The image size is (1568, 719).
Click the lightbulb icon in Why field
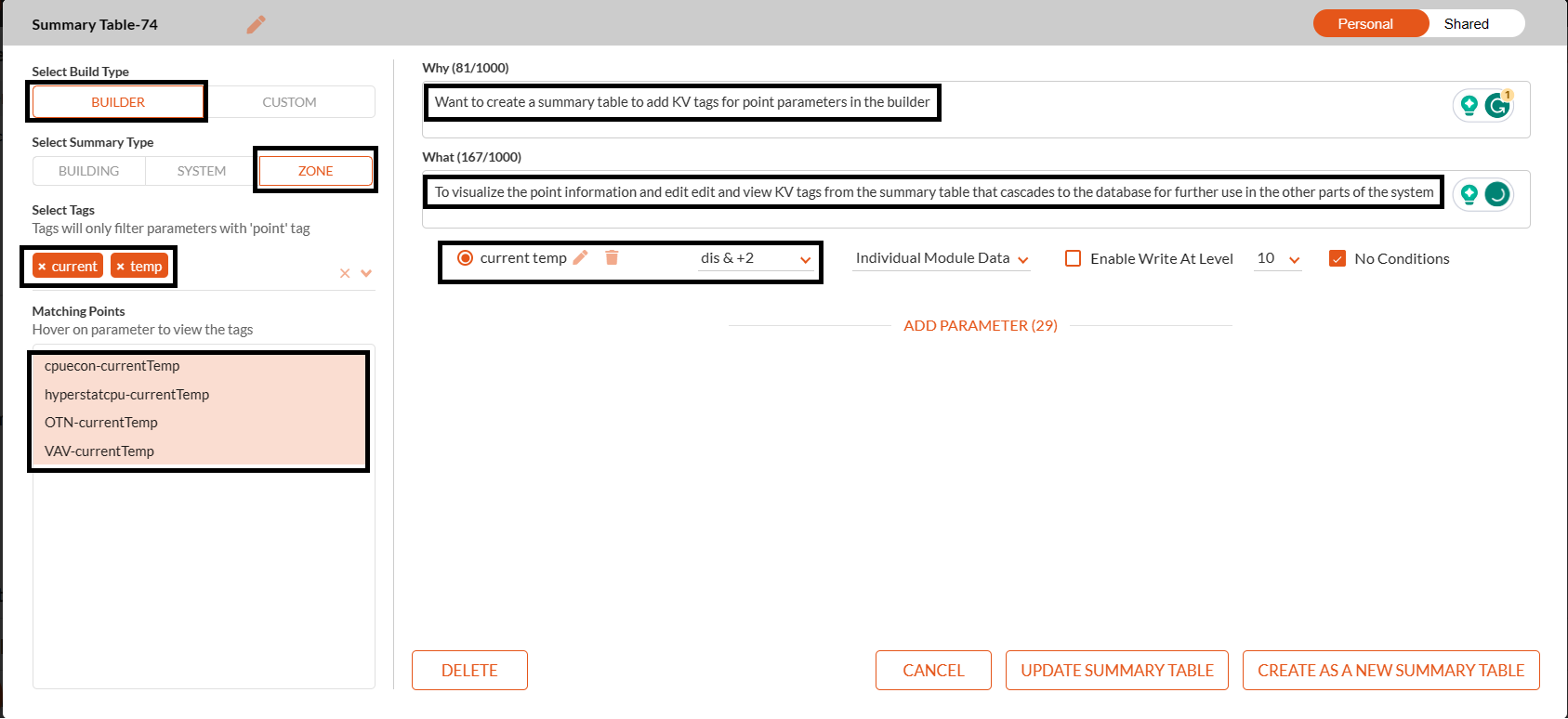(x=1469, y=105)
